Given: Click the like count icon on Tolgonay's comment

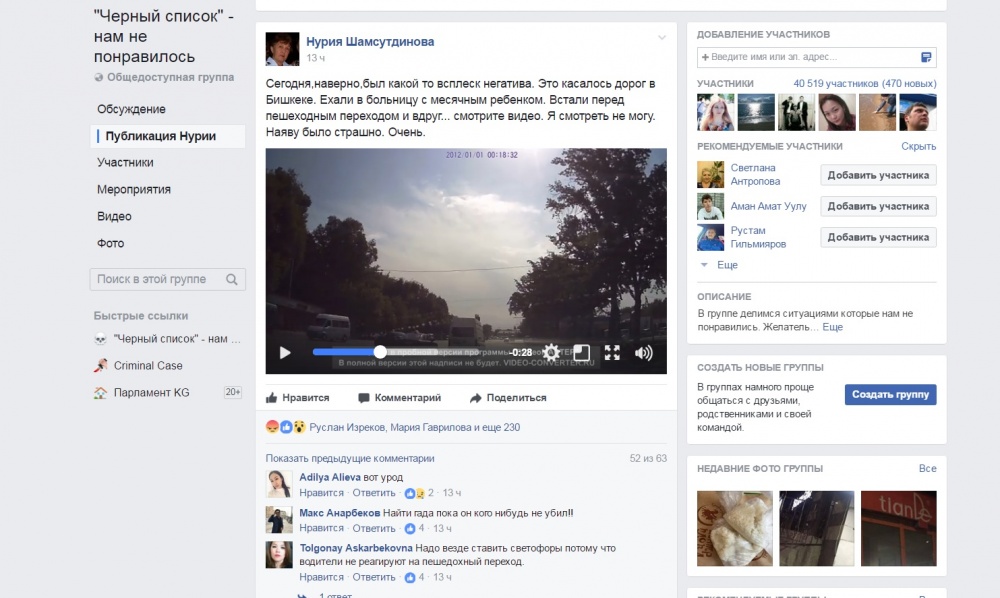Looking at the screenshot, I should pos(410,578).
